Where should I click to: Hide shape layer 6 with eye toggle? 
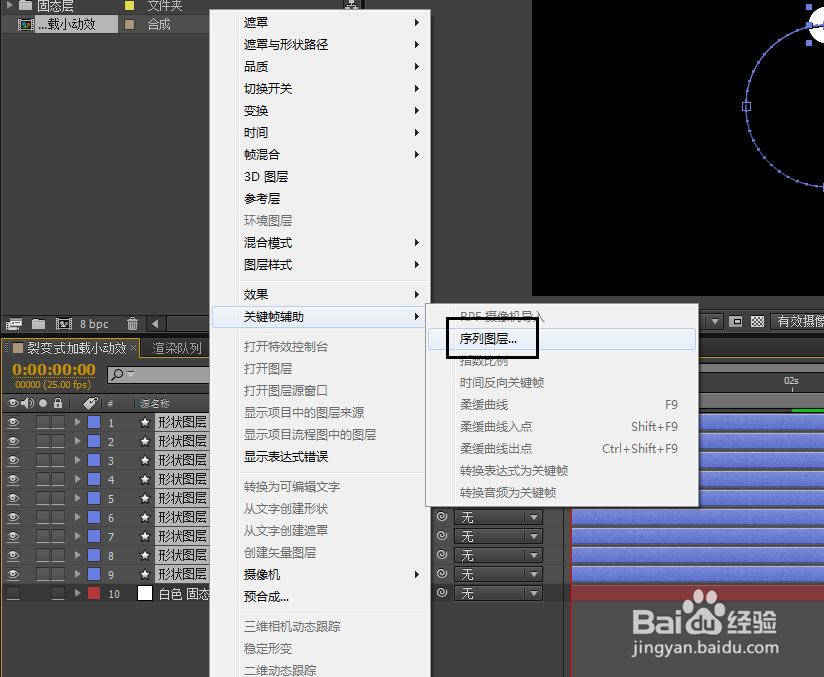[x=13, y=517]
